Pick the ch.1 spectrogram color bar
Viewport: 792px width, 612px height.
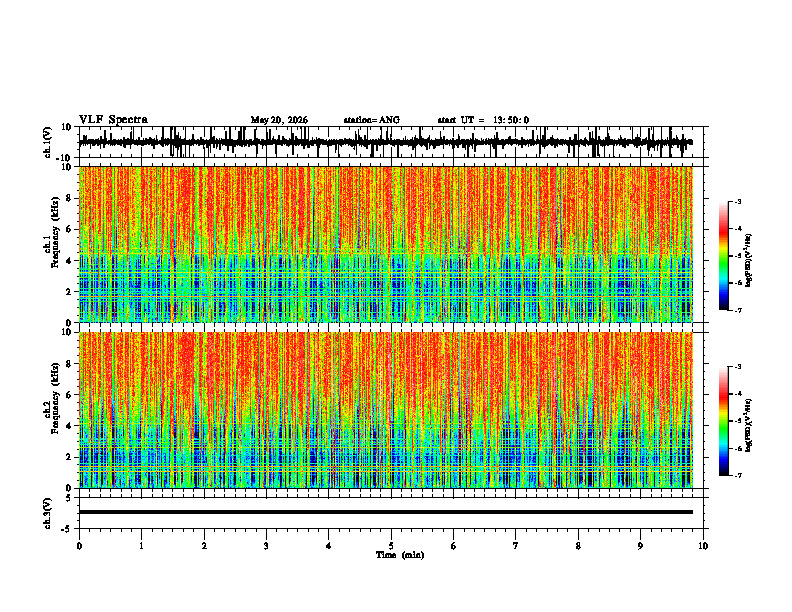pyautogui.click(x=723, y=256)
